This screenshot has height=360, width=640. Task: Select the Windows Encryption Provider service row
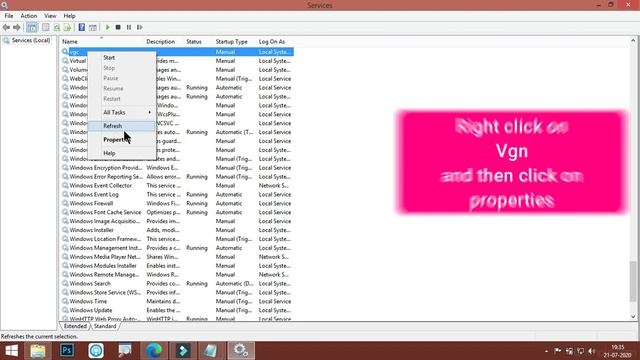click(177, 168)
